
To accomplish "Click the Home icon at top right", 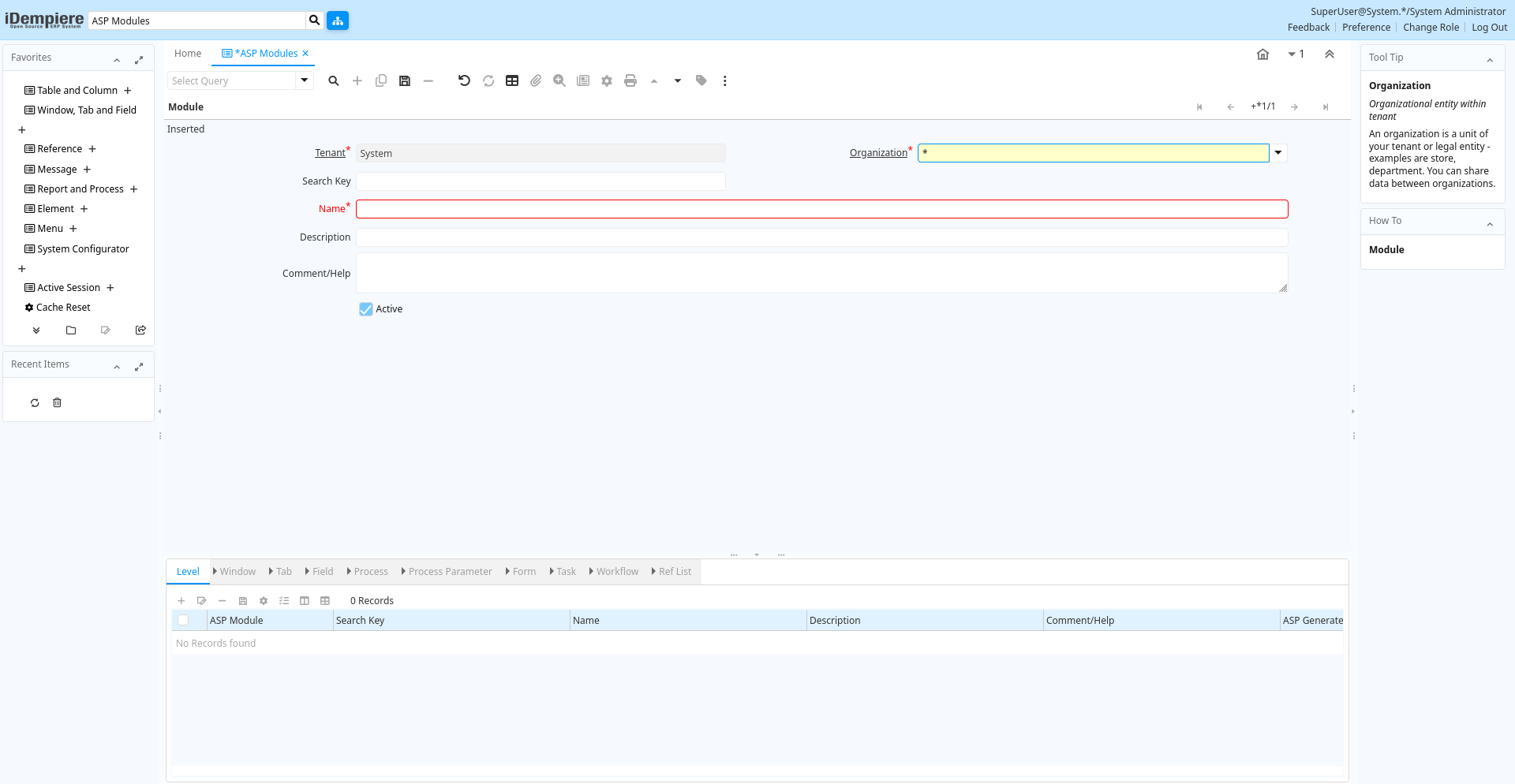I will pos(1262,54).
